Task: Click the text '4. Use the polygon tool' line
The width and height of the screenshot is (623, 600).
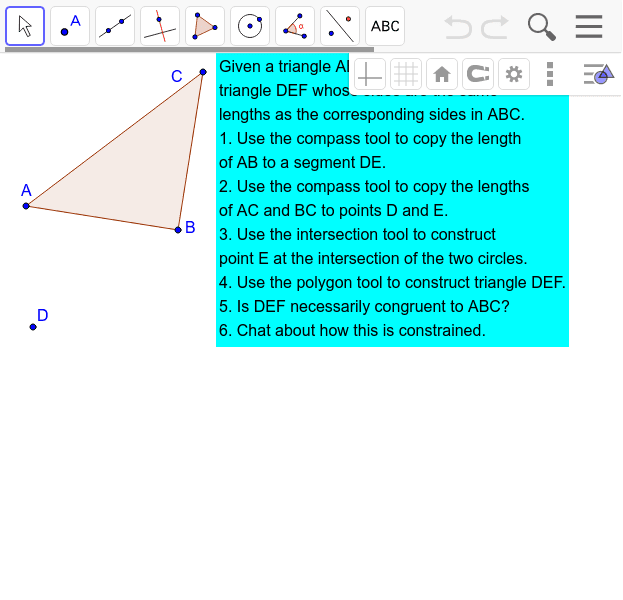Action: click(392, 283)
